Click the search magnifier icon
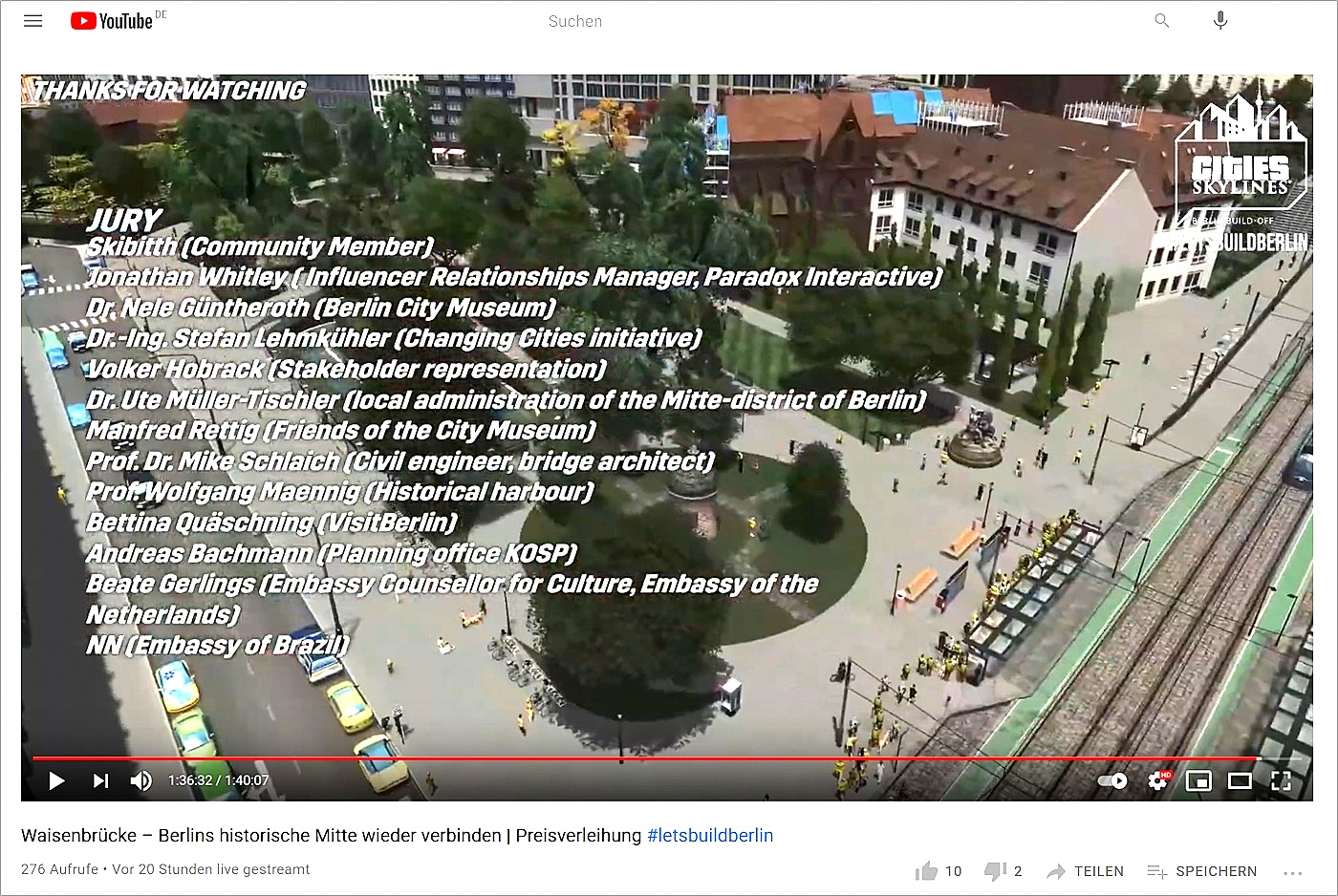This screenshot has height=896, width=1338. pyautogui.click(x=1161, y=21)
